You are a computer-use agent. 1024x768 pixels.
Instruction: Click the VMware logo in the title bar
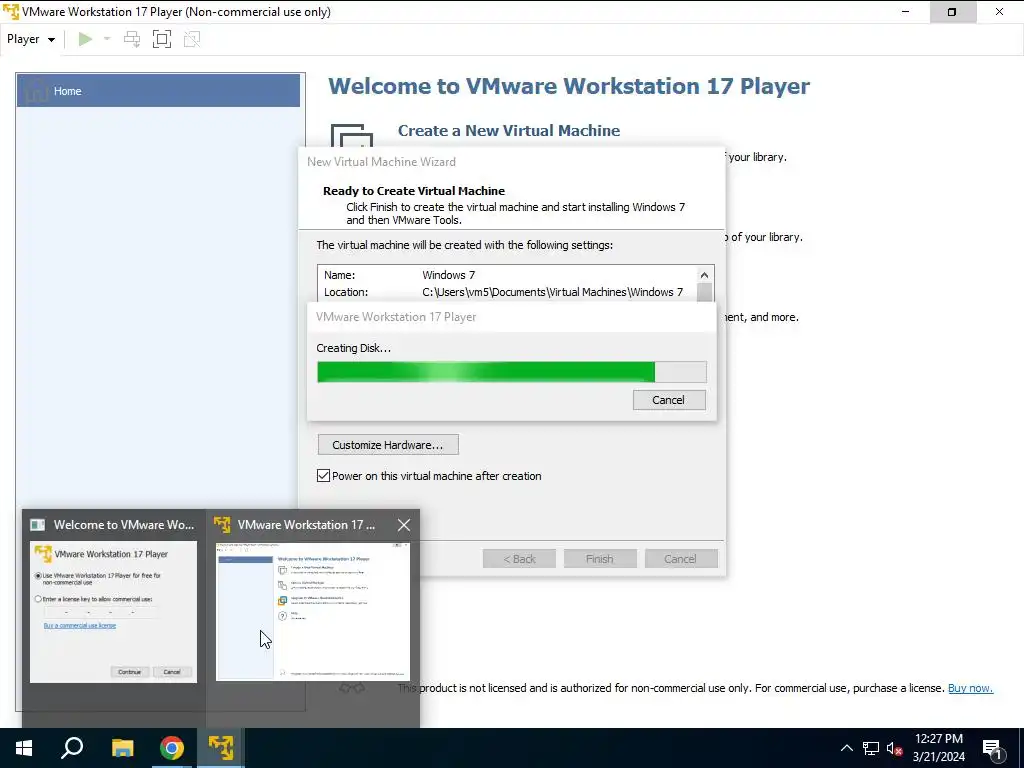[11, 12]
